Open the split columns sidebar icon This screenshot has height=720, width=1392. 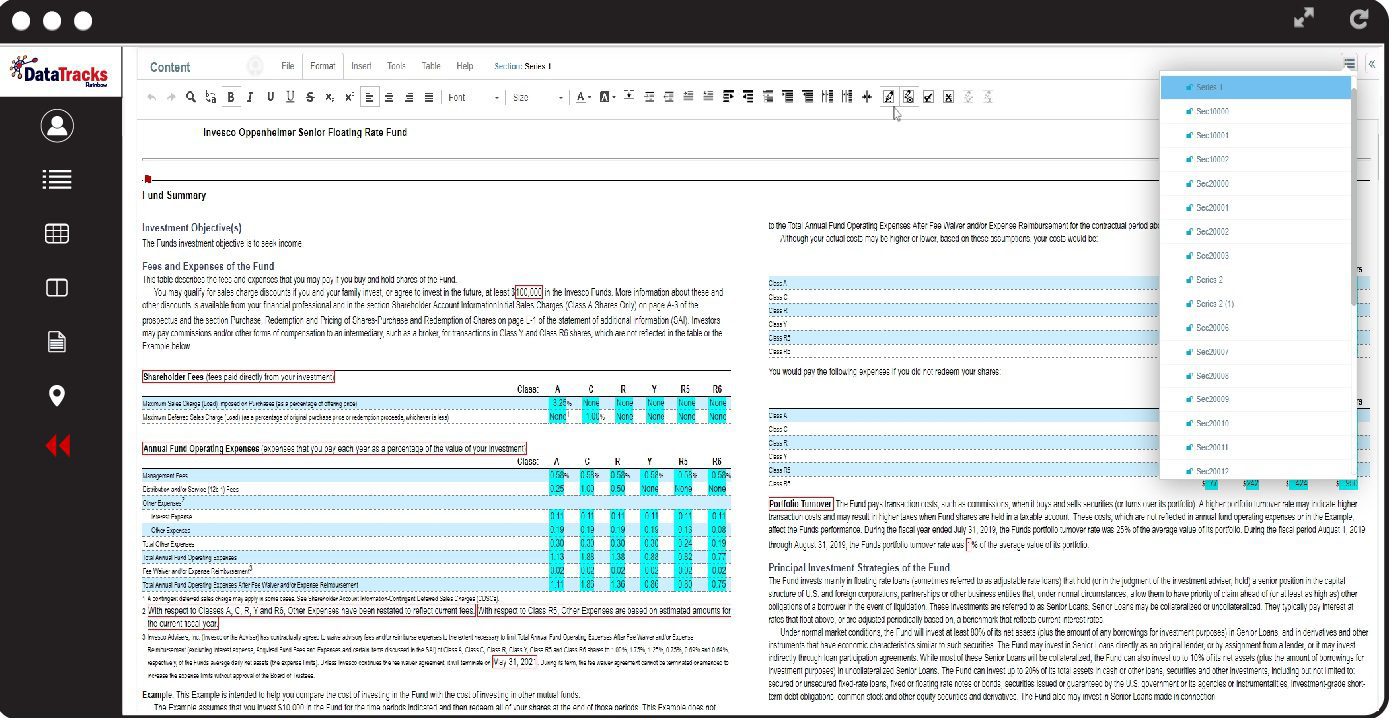click(x=57, y=288)
